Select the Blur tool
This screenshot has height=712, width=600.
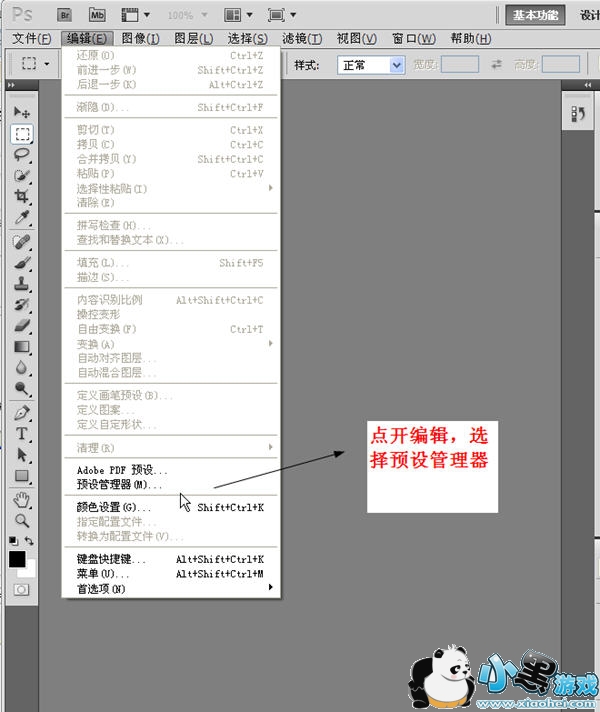[21, 367]
